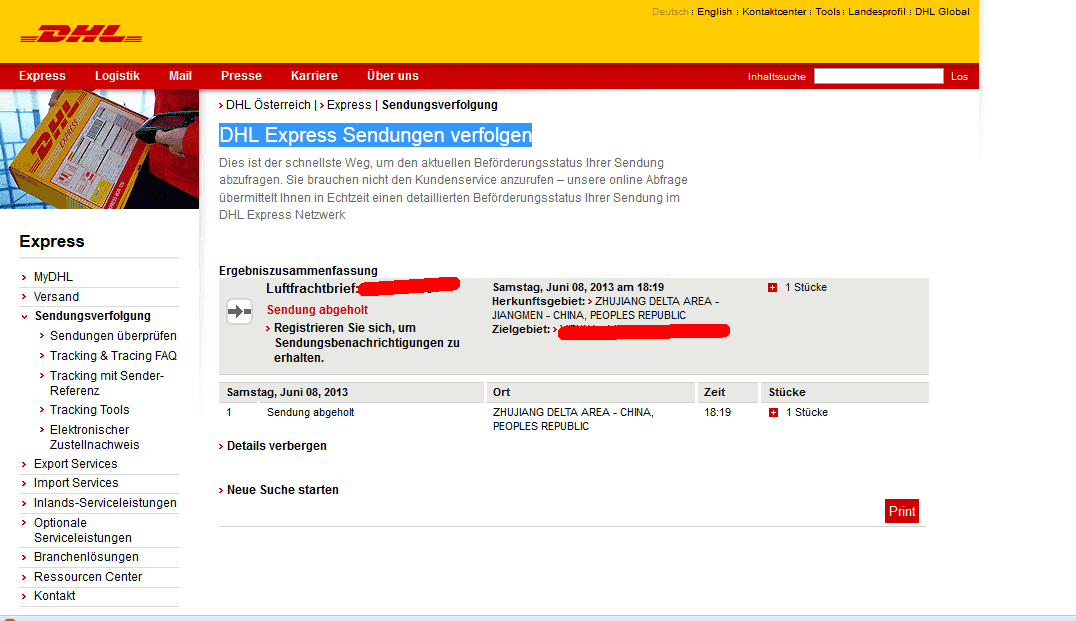Click the Sendung abgeholt red status text

tap(317, 309)
